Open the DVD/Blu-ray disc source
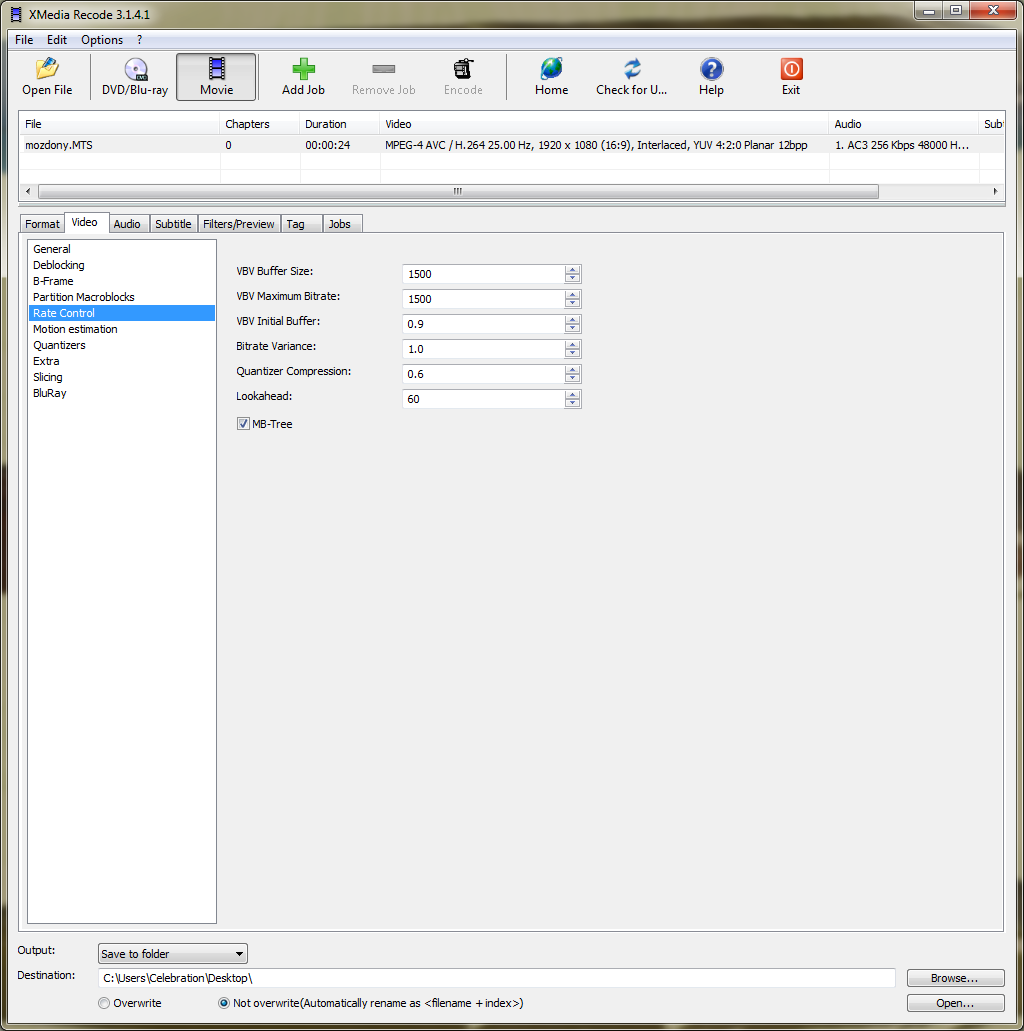This screenshot has height=1031, width=1024. (135, 77)
